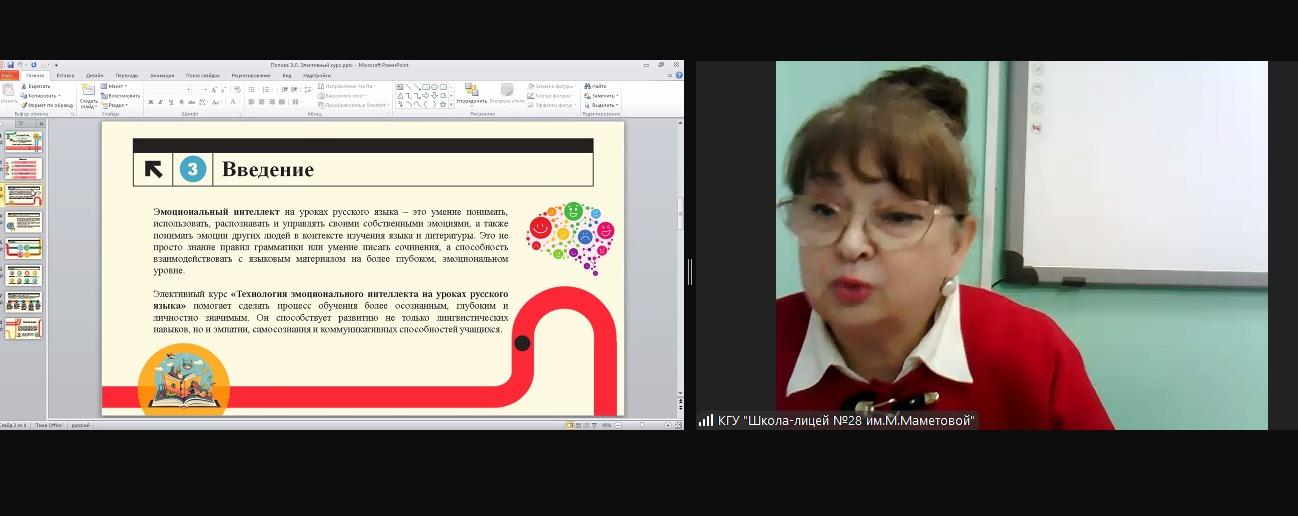Click the Reset (Восстановить) slide icon

coord(105,95)
